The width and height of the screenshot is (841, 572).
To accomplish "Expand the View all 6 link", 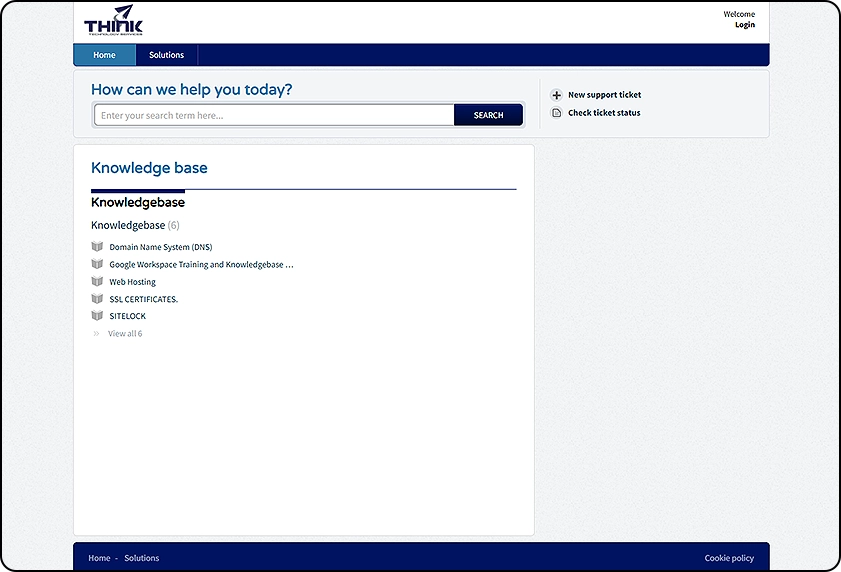I will point(125,334).
